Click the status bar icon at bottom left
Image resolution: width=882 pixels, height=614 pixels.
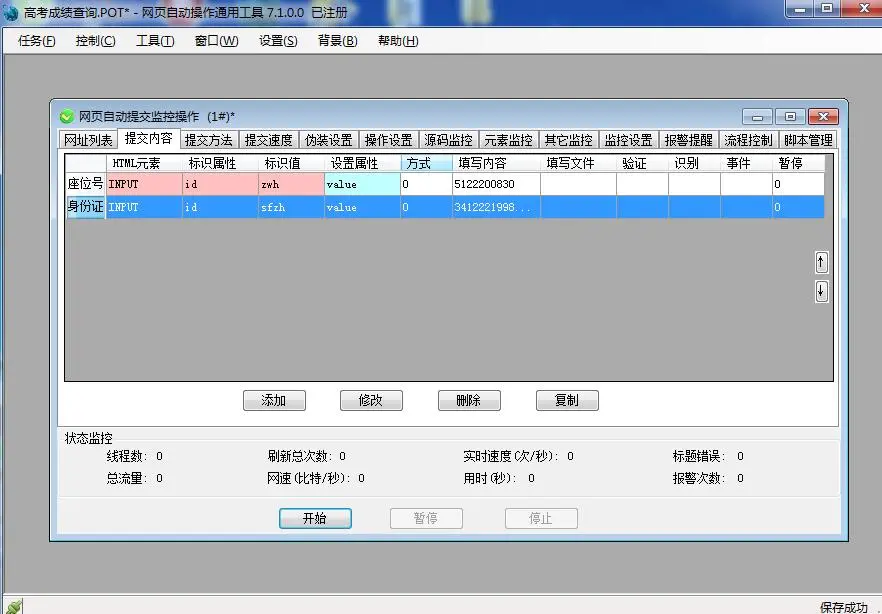[12, 606]
